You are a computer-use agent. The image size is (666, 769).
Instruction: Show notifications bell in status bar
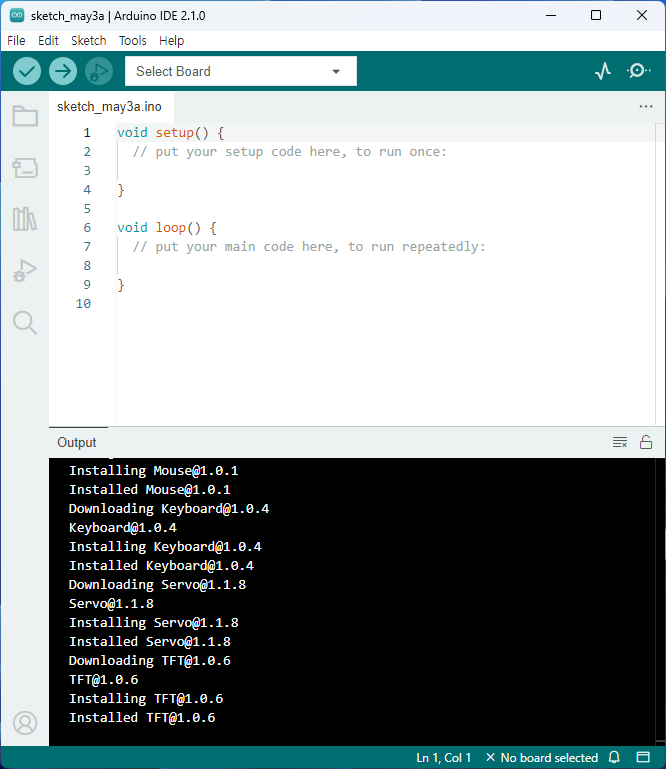click(615, 757)
